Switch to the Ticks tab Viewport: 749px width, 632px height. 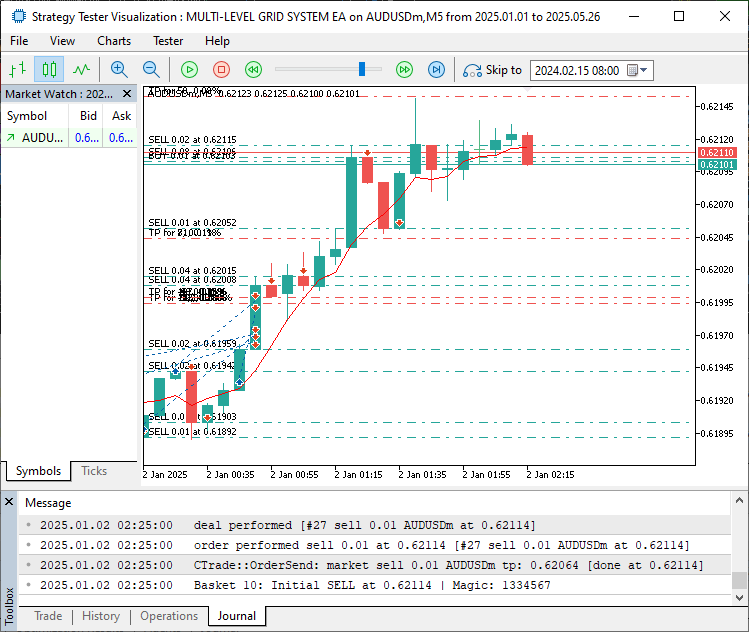94,471
